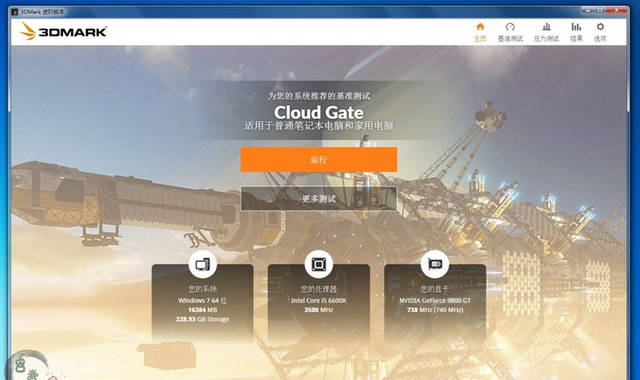This screenshot has height=380, width=640.
Task: Click the Windows 7 64 位 system card text
Action: tap(202, 300)
